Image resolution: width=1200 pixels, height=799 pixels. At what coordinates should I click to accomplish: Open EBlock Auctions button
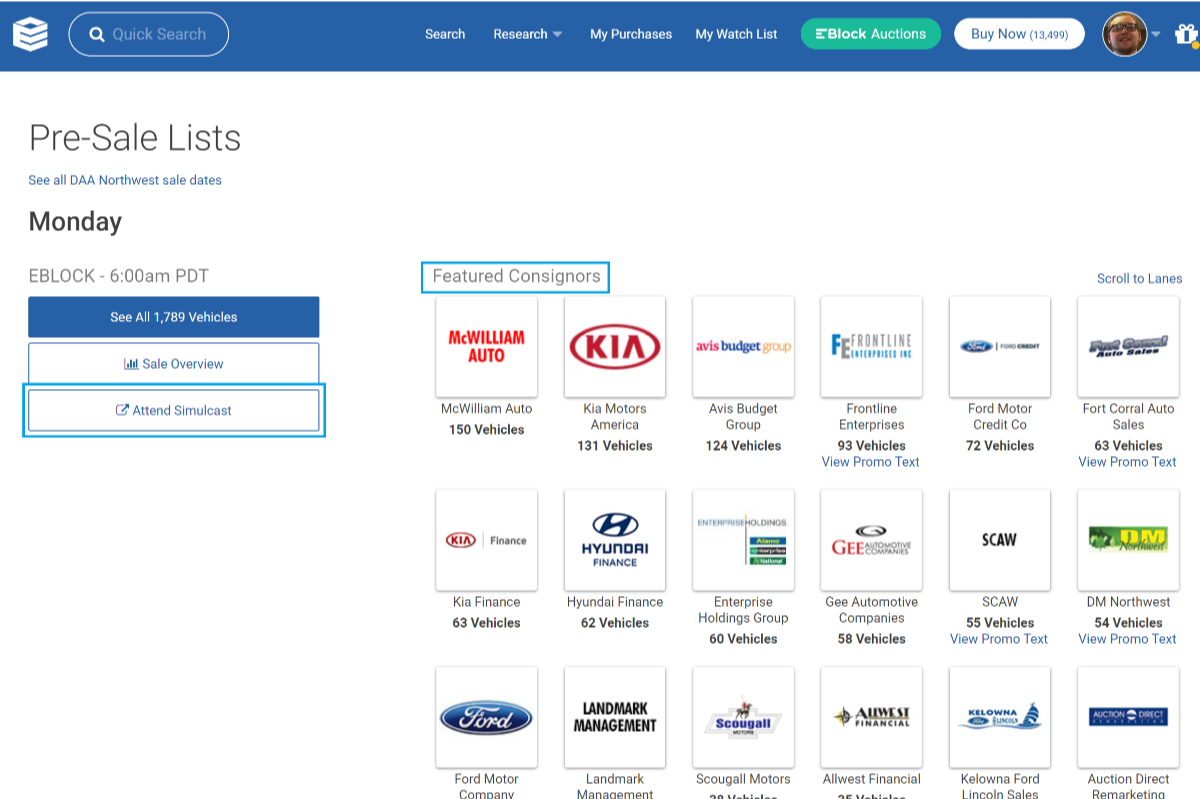[x=871, y=34]
